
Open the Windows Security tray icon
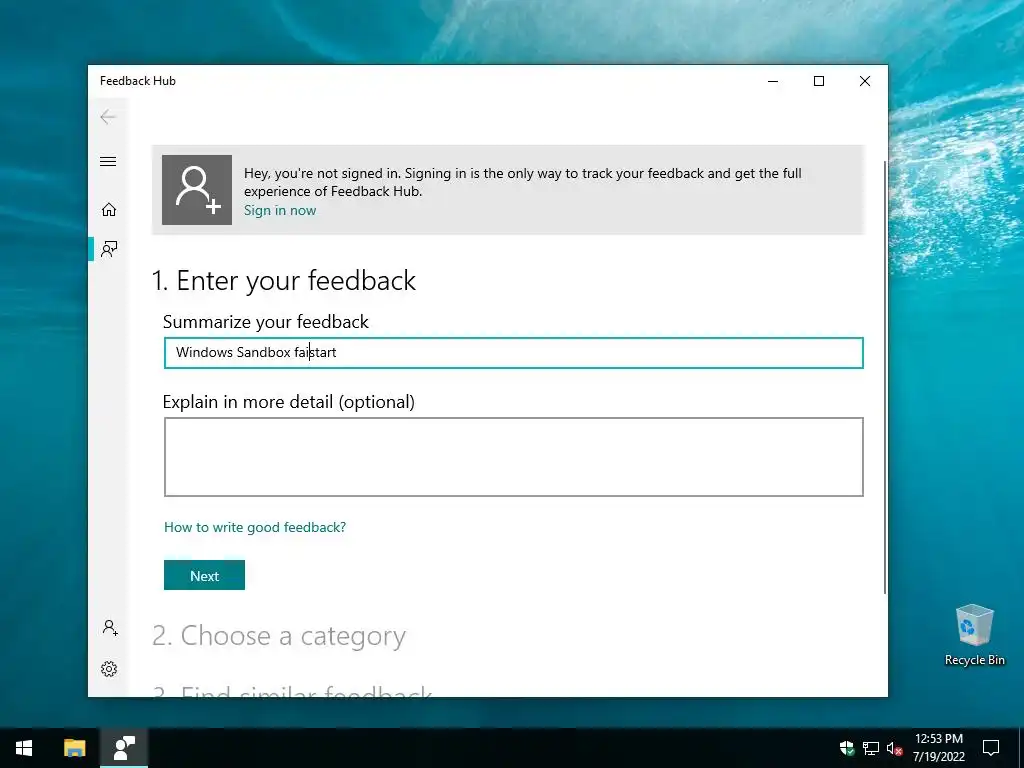pos(847,748)
